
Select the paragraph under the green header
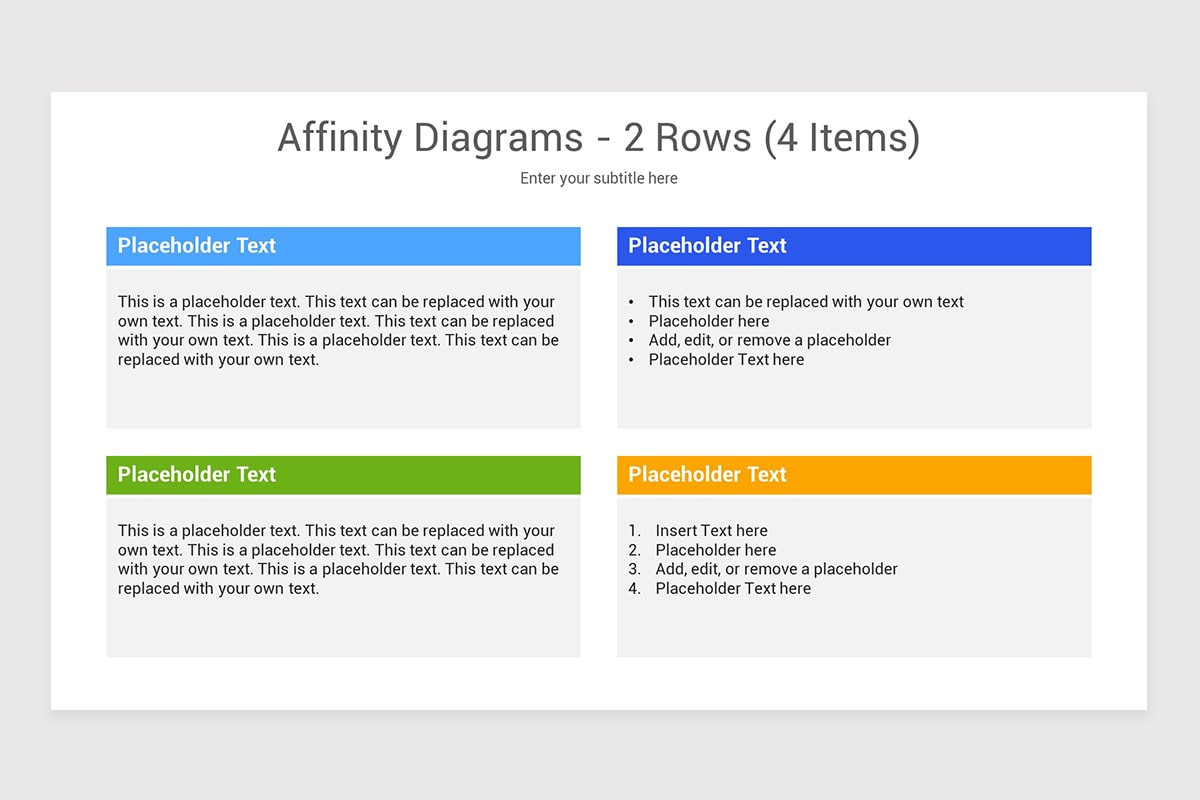(x=339, y=559)
